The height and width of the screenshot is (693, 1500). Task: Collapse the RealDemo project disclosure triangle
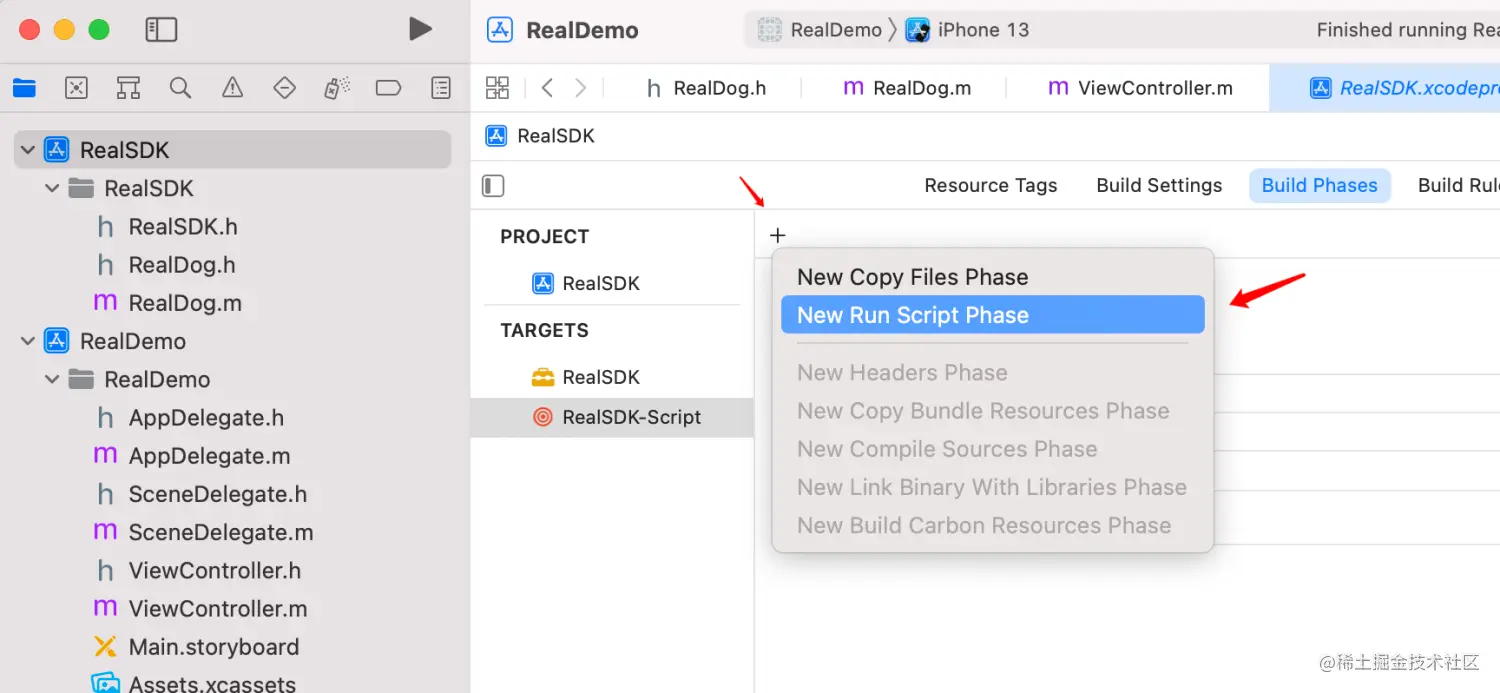click(x=28, y=342)
